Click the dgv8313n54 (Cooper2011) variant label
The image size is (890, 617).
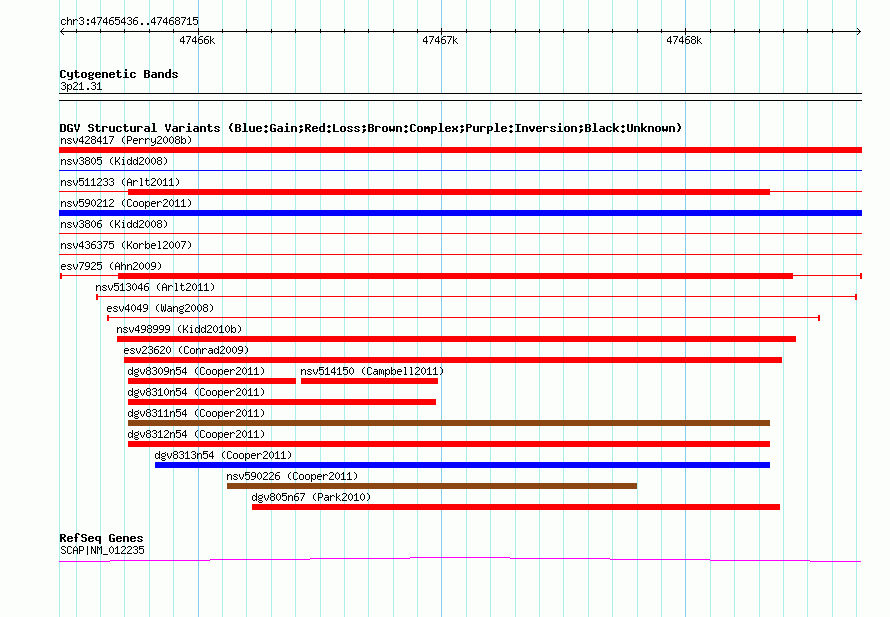coord(223,455)
